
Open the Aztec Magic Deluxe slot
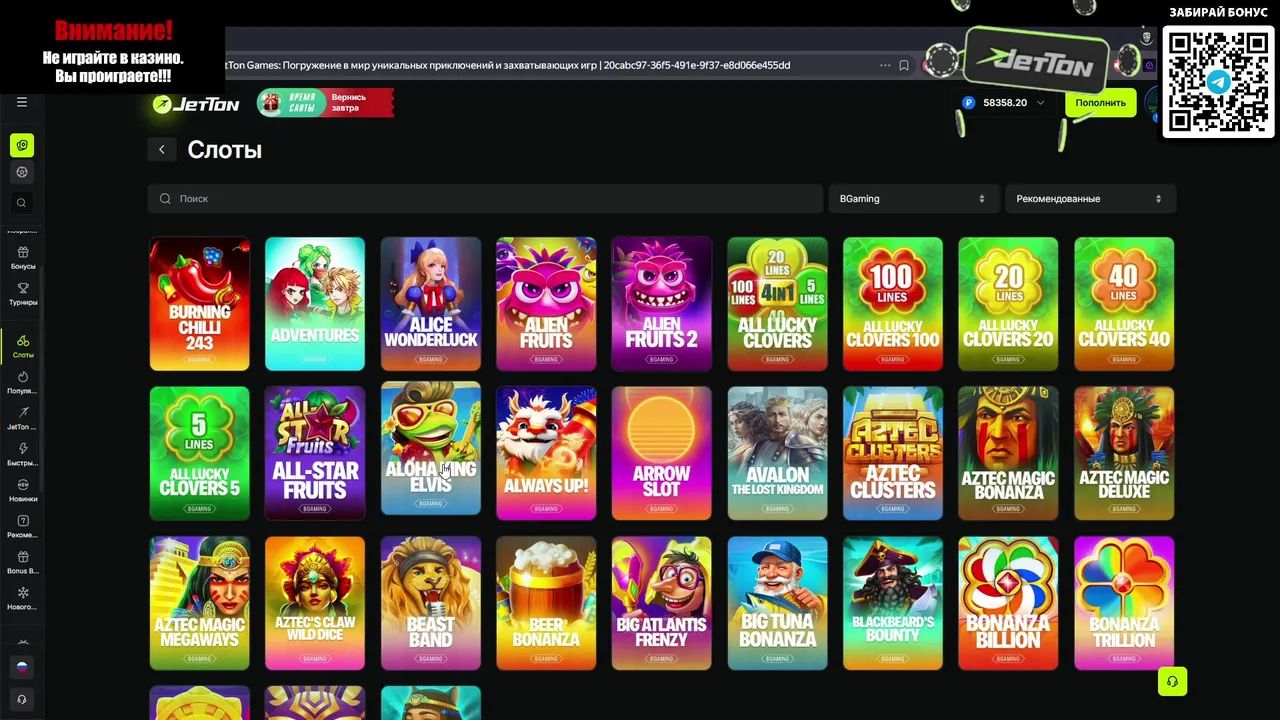click(1124, 454)
